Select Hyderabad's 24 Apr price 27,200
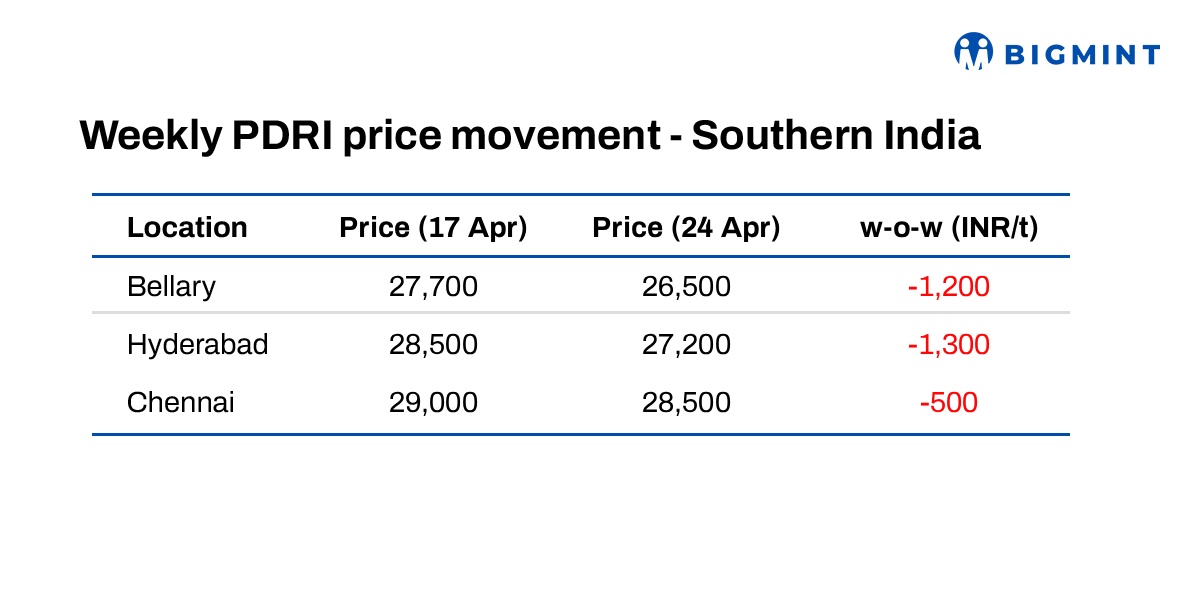Viewport: 1200px width, 600px height. (686, 345)
